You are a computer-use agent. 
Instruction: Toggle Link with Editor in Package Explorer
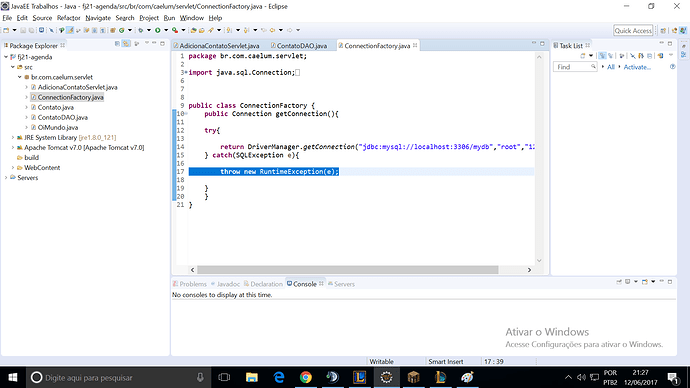point(126,44)
